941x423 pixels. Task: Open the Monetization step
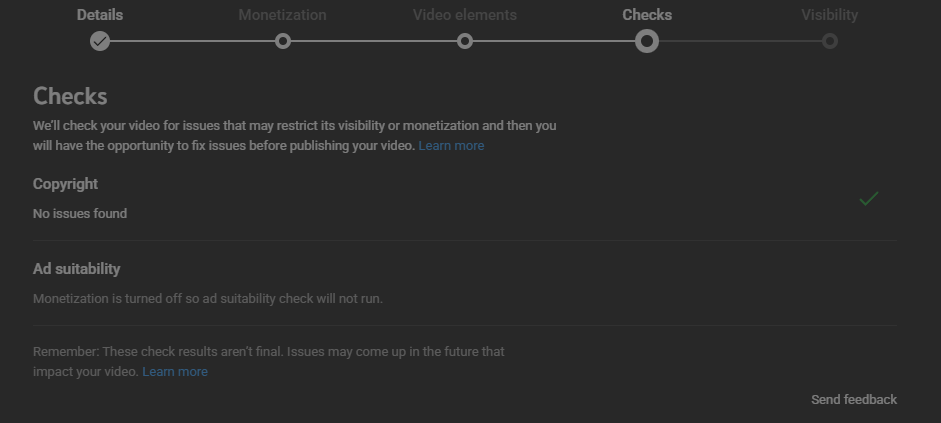282,15
